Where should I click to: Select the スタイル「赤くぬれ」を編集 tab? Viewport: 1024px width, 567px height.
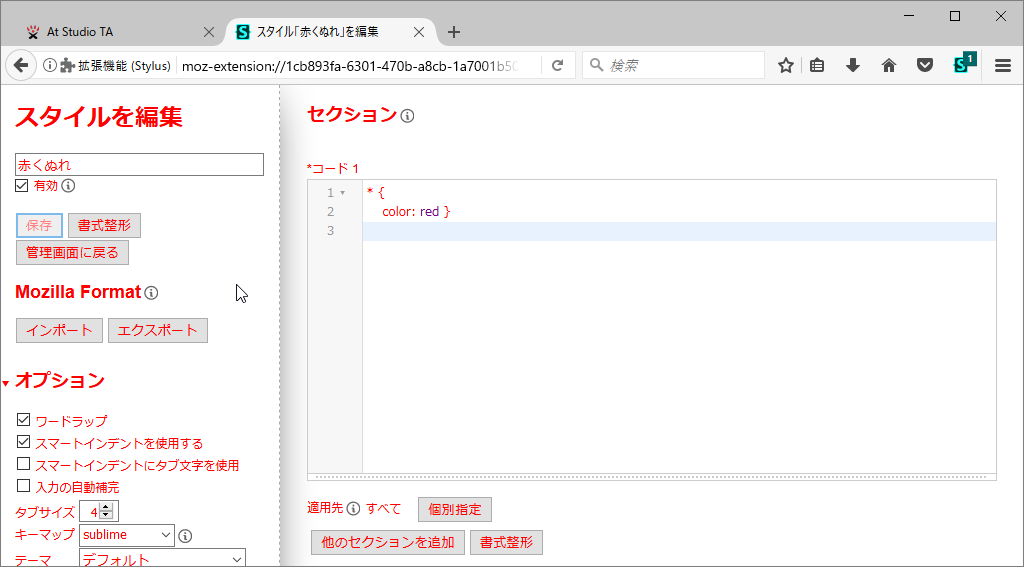[x=330, y=32]
